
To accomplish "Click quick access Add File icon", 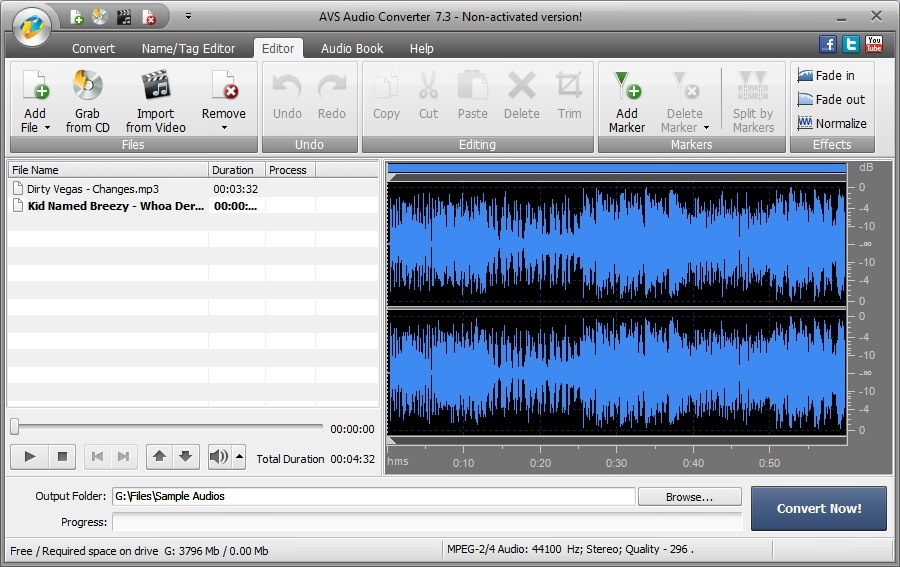I will coord(77,17).
